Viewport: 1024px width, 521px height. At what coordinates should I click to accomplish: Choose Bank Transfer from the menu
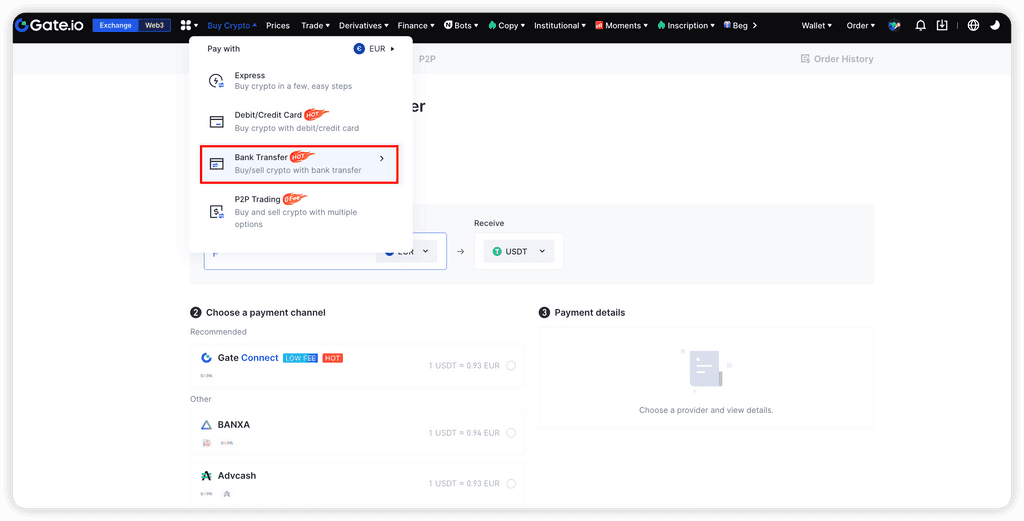(299, 163)
